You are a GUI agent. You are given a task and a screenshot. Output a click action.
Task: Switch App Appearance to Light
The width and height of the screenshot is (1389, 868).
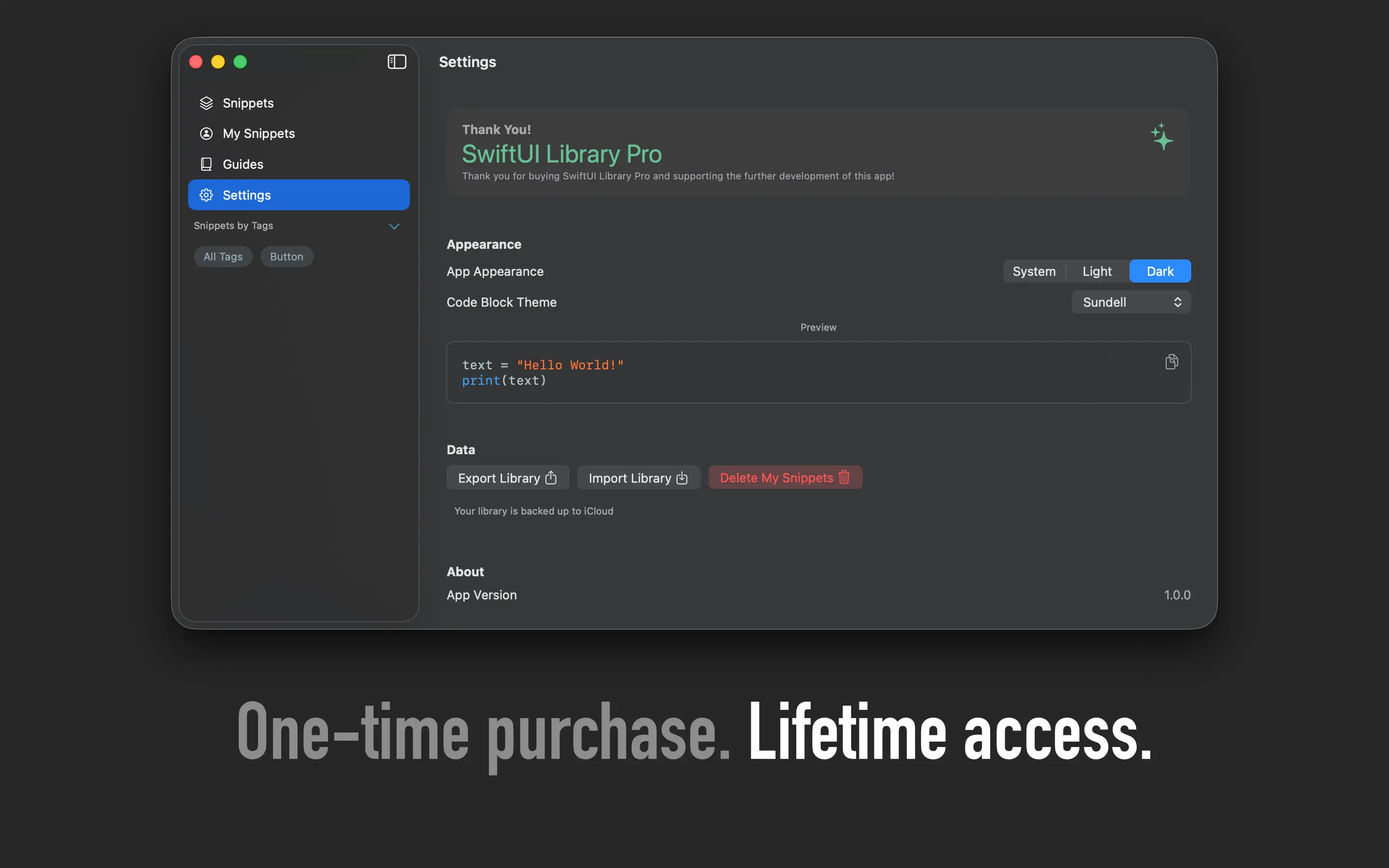point(1096,271)
